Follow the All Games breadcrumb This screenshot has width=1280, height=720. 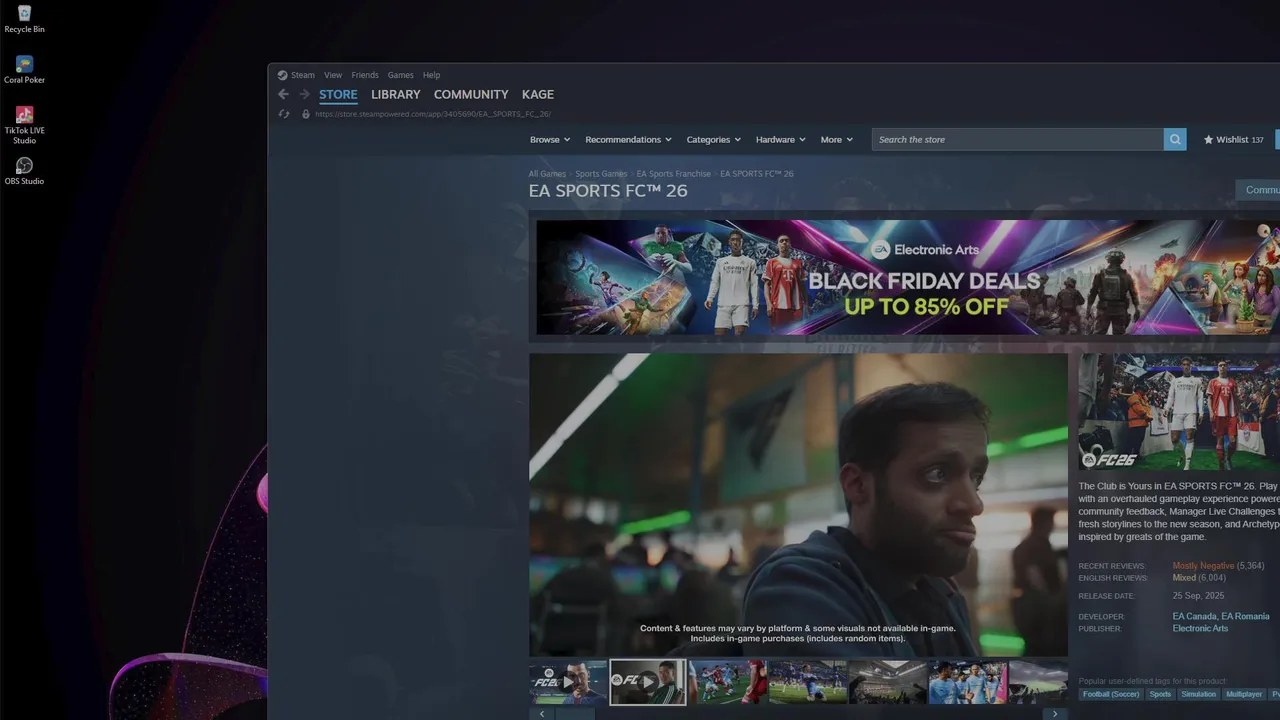tap(547, 174)
